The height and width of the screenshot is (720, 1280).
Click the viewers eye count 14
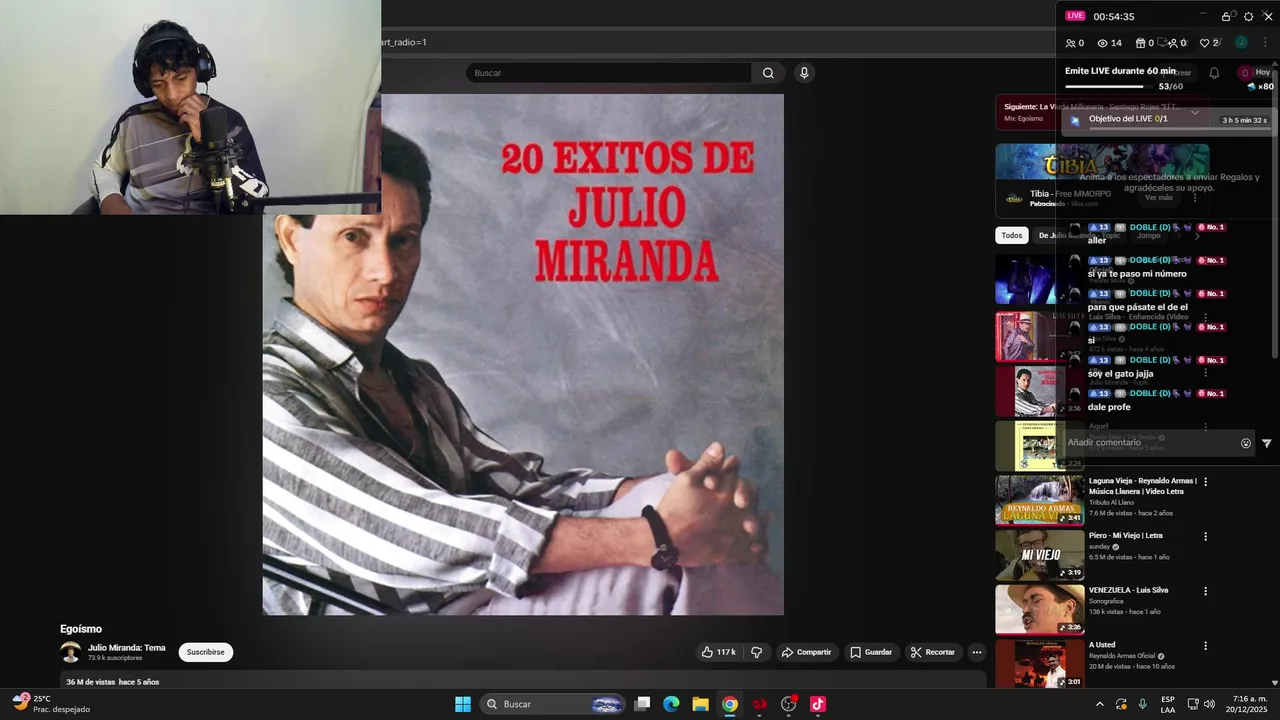coord(1109,43)
